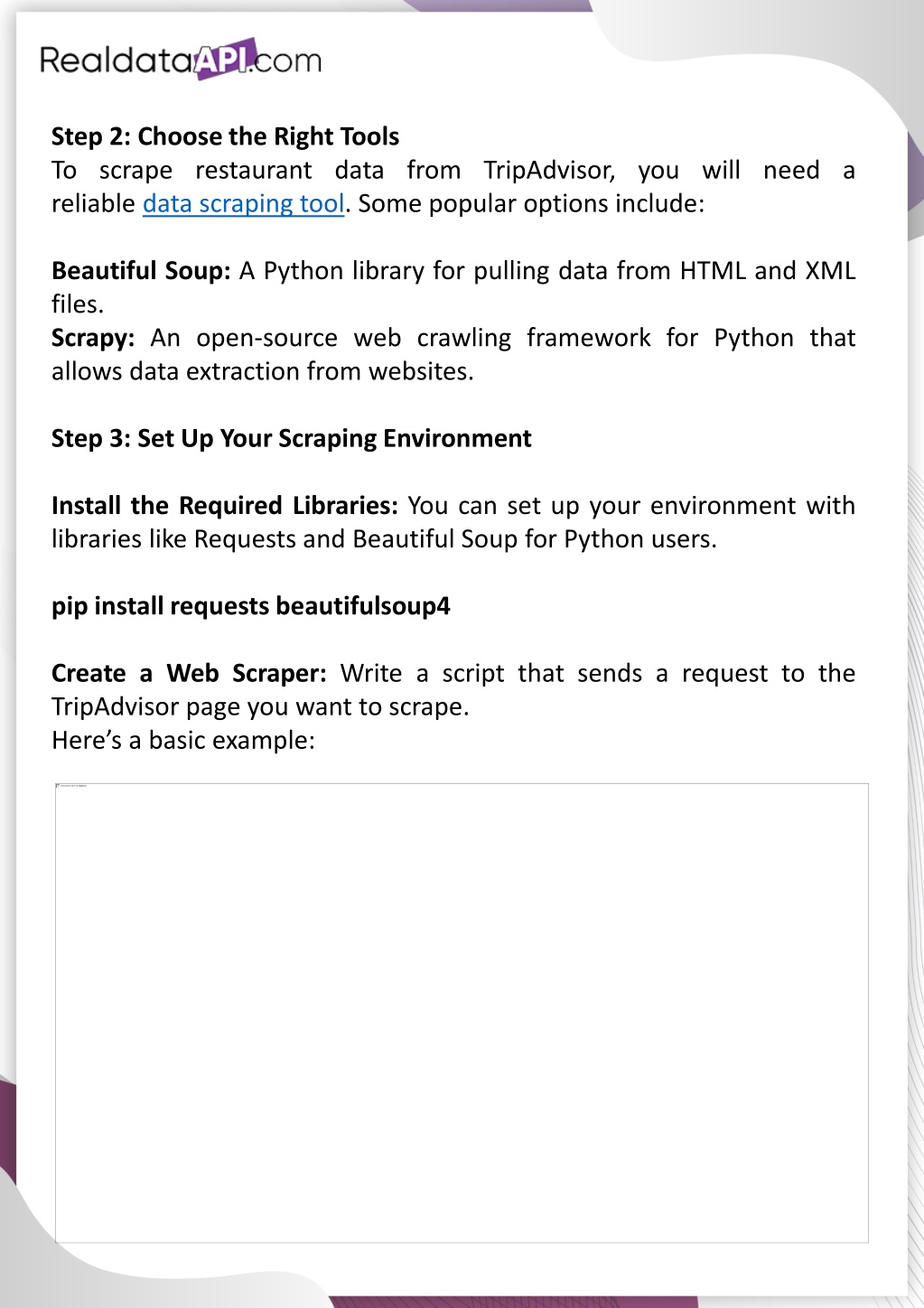This screenshot has width=924, height=1308.
Task: Click the word TripAdvisor in first paragraph
Action: pyautogui.click(x=549, y=171)
